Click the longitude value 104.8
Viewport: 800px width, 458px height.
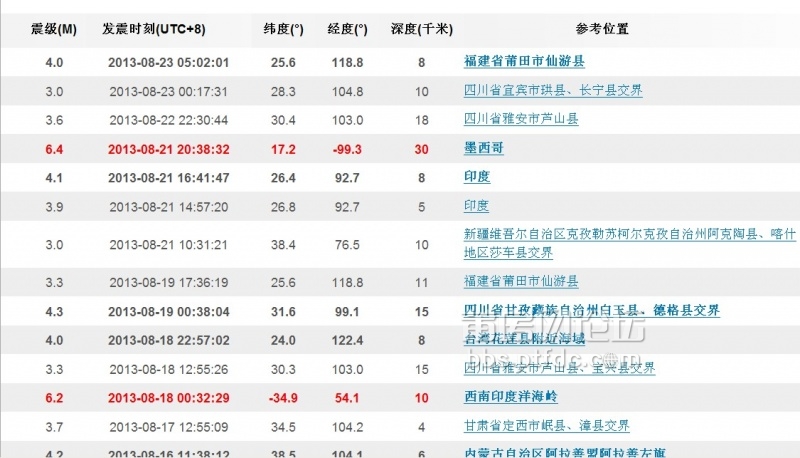click(x=347, y=92)
